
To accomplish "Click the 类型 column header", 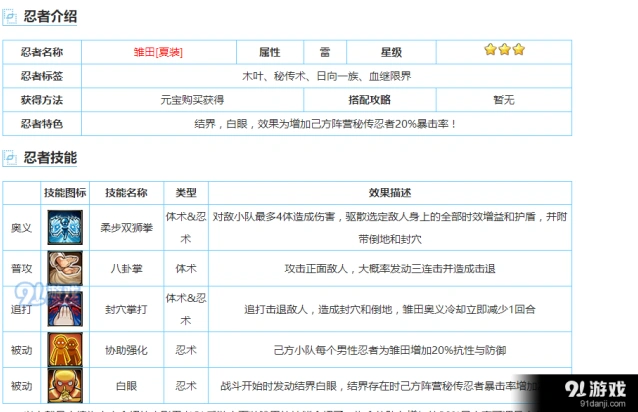I will click(186, 193).
